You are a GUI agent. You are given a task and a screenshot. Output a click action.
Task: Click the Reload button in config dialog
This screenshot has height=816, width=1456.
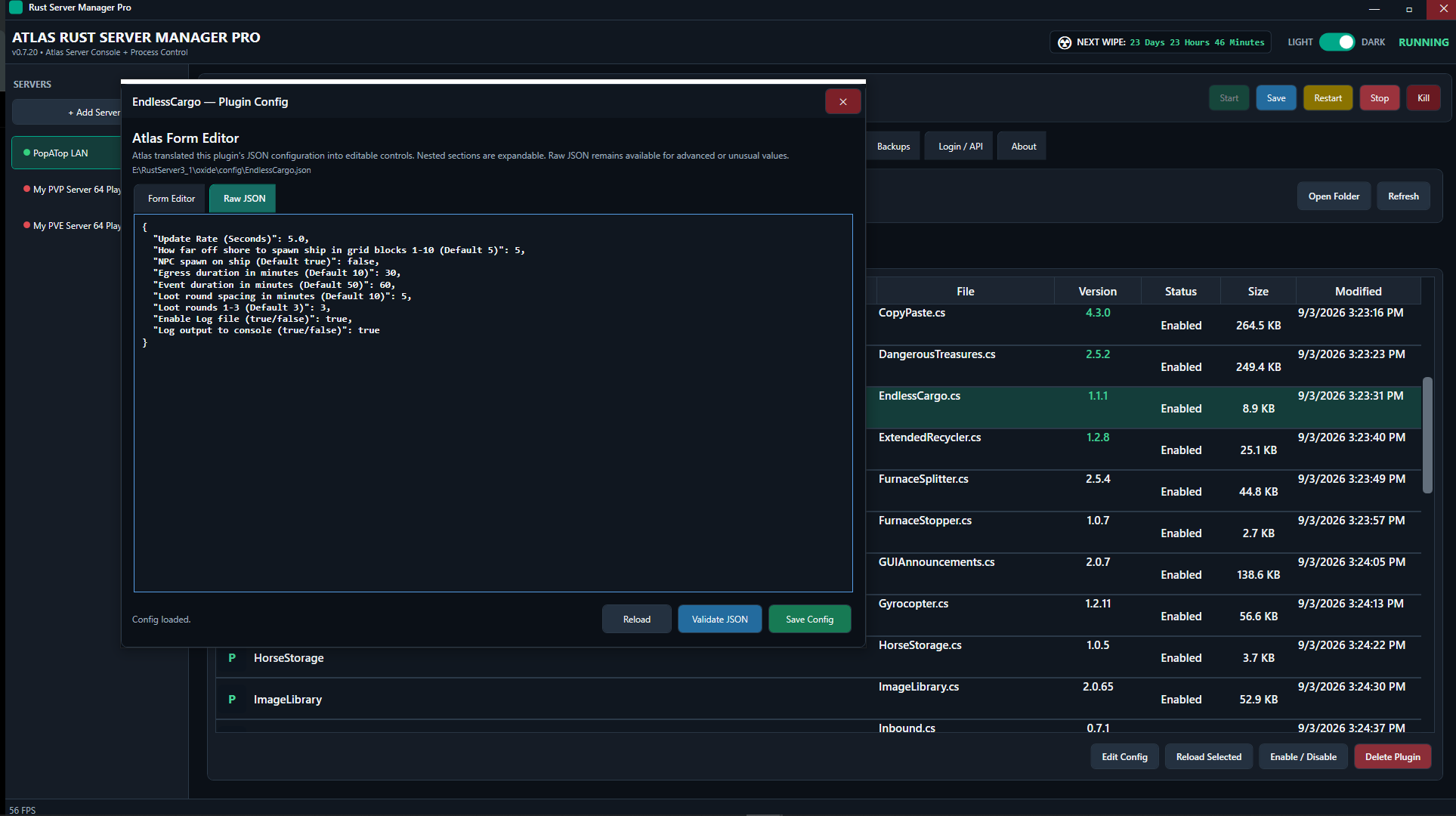point(637,620)
